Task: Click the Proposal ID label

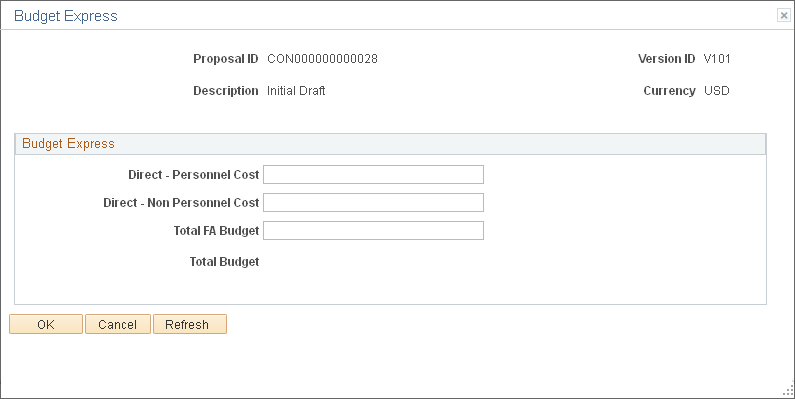Action: 226,59
